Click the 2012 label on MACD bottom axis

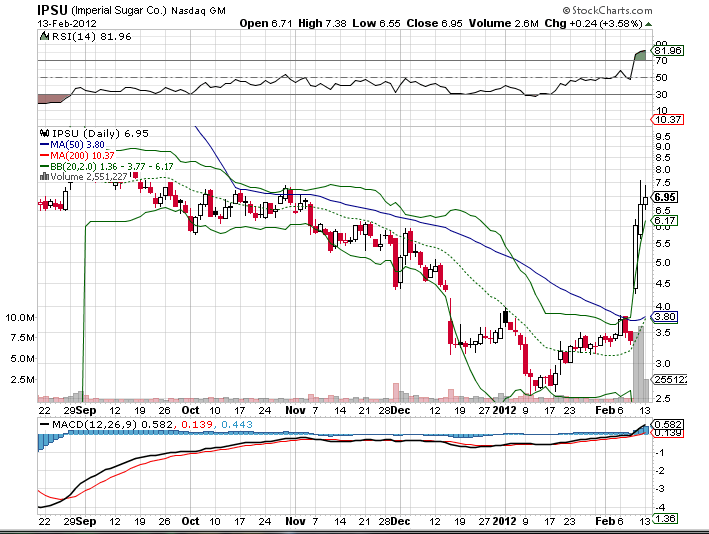click(504, 521)
